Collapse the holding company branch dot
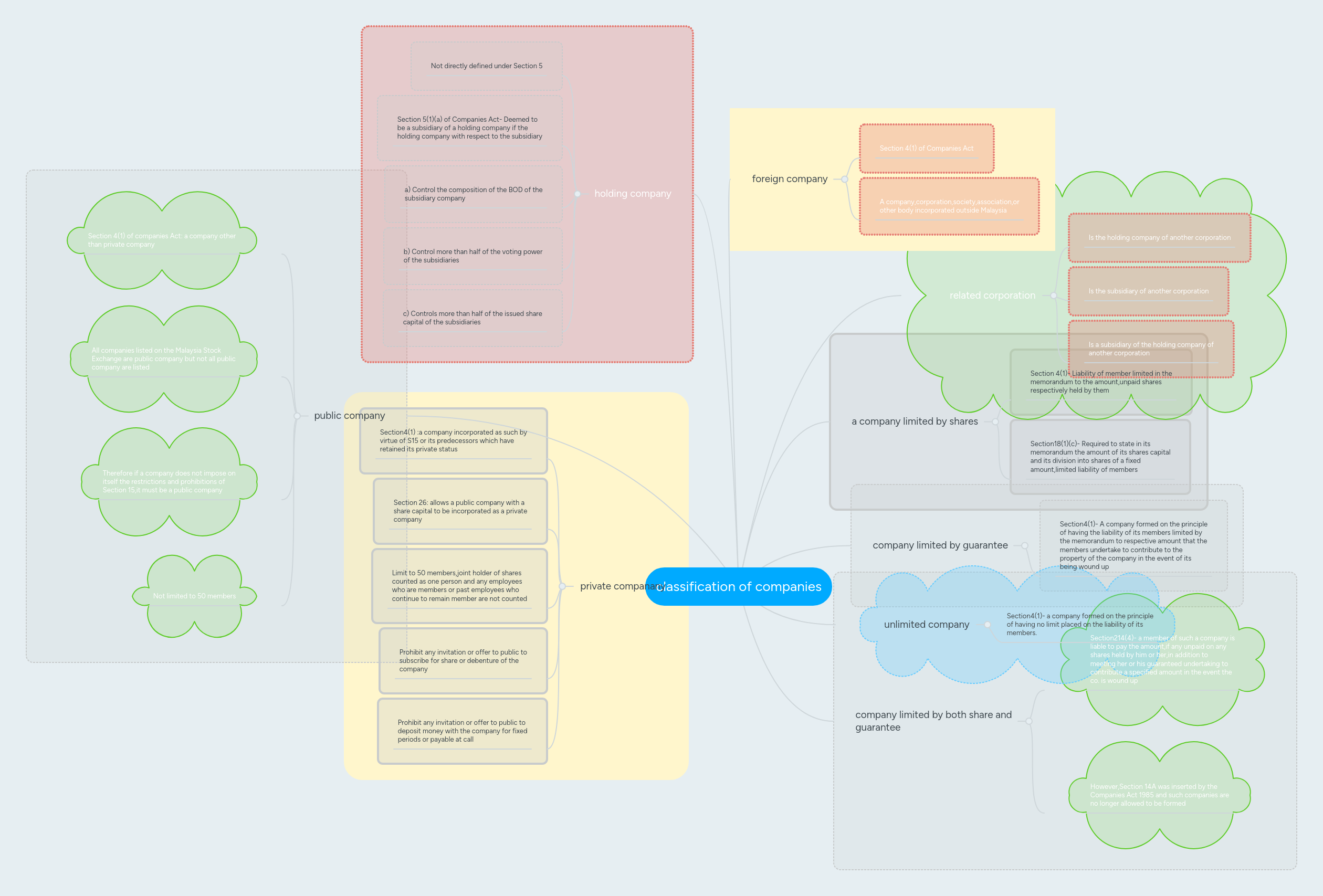 [x=579, y=194]
